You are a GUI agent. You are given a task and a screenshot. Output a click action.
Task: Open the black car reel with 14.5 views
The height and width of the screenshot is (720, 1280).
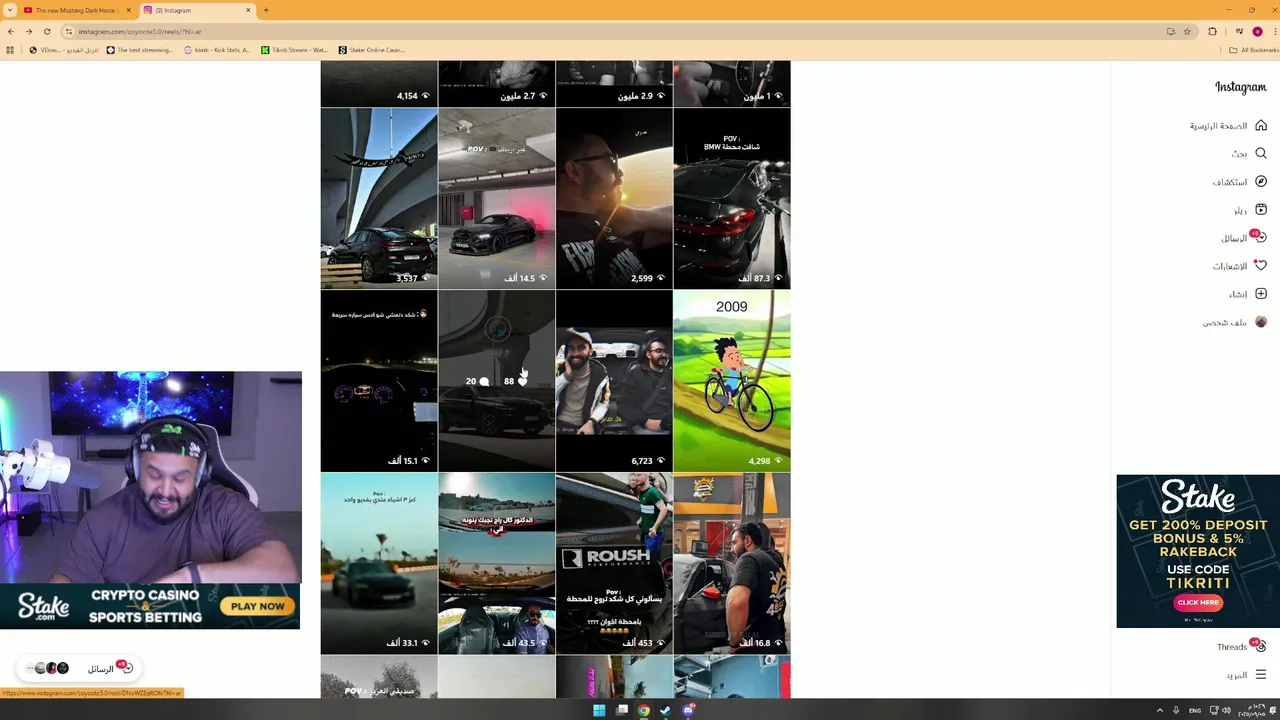pos(496,198)
